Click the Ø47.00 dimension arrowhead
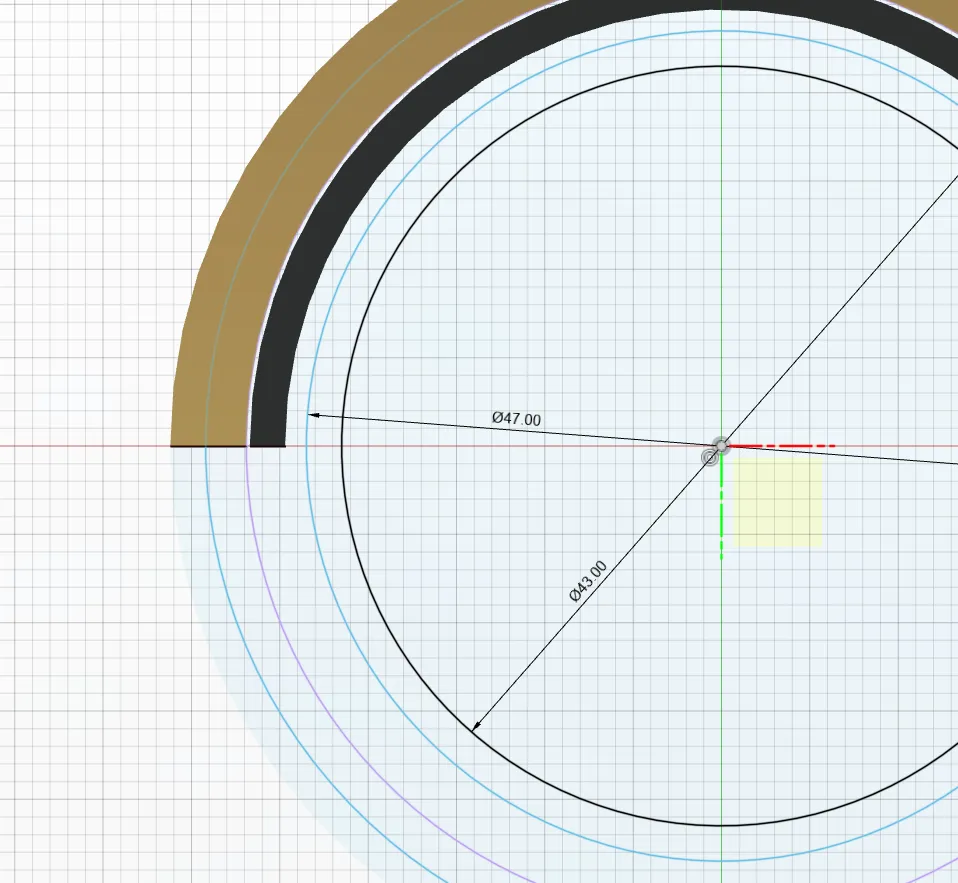This screenshot has height=883, width=958. (312, 414)
